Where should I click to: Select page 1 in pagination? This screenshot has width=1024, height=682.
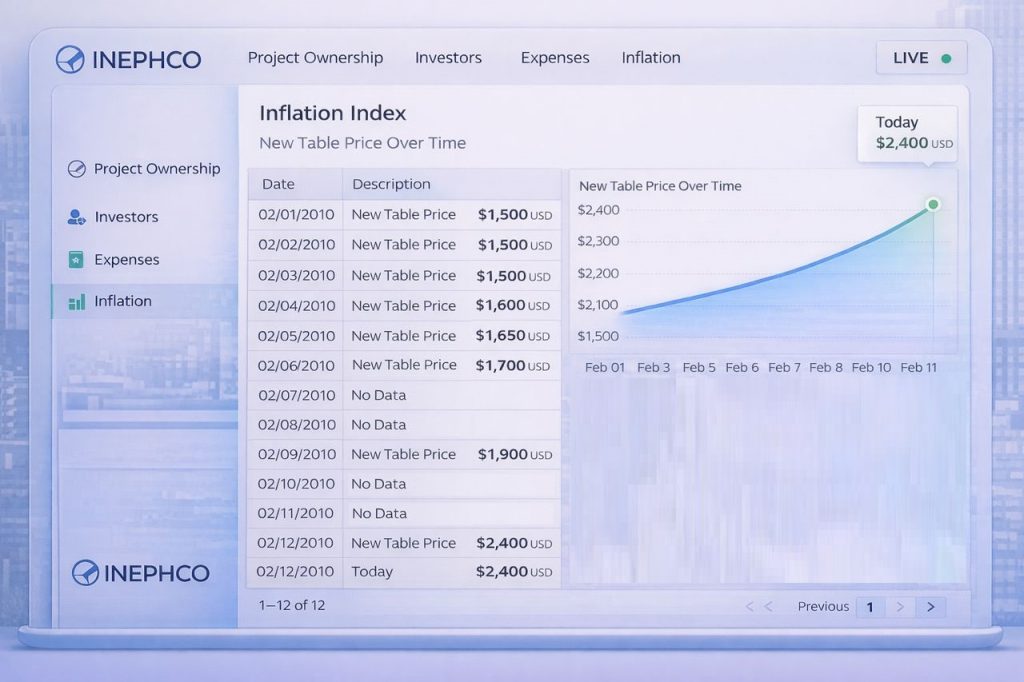870,606
